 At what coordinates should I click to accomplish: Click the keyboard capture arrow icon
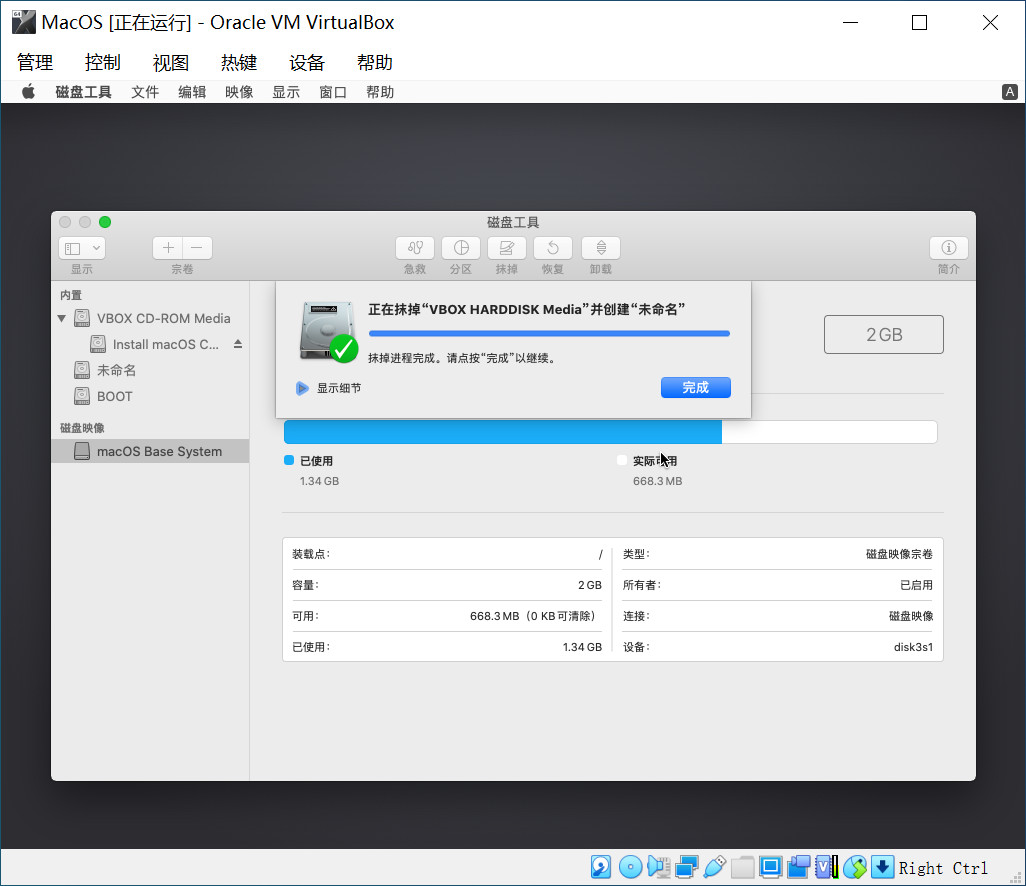pyautogui.click(x=882, y=867)
